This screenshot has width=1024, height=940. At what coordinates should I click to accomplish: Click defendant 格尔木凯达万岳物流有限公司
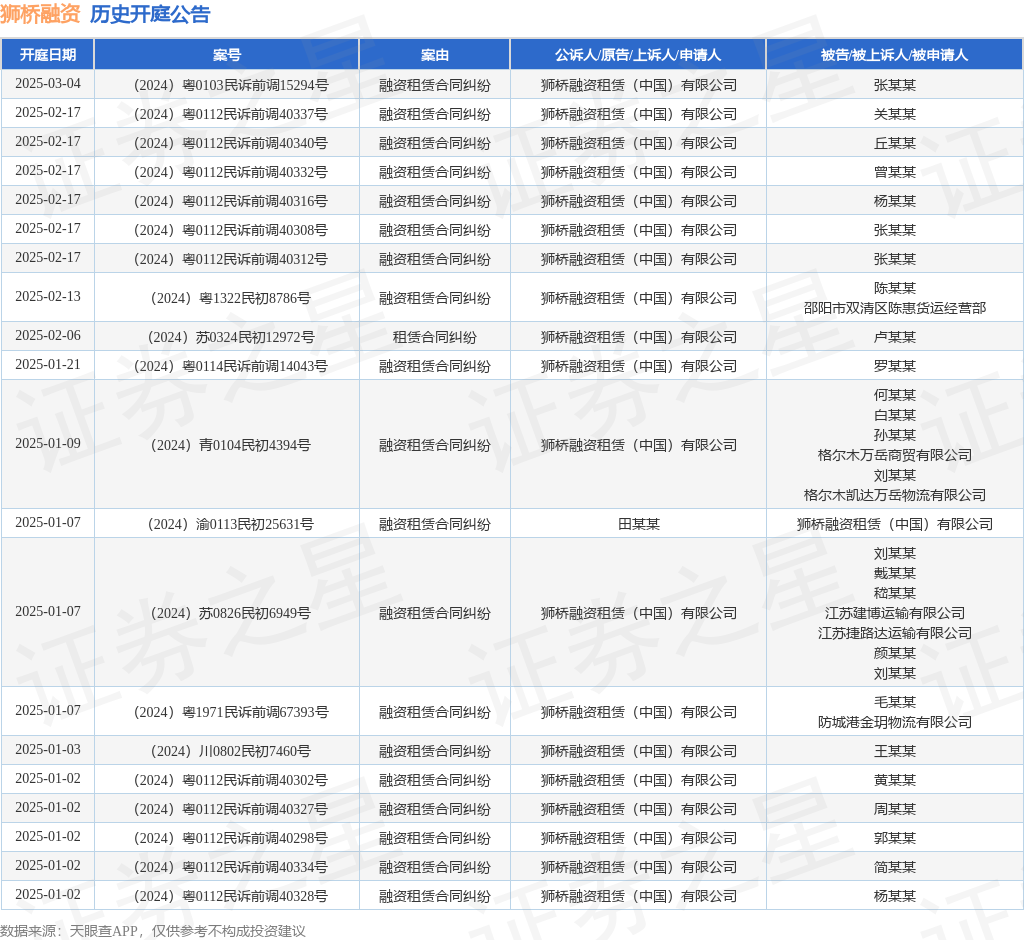(x=895, y=495)
